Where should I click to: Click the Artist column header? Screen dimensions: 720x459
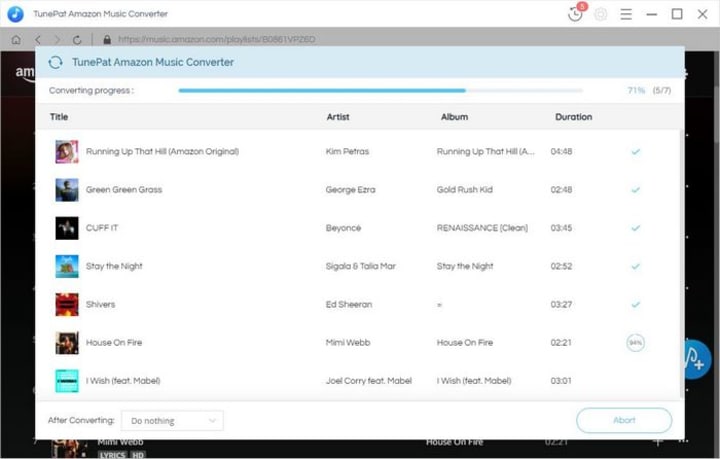[x=338, y=117]
